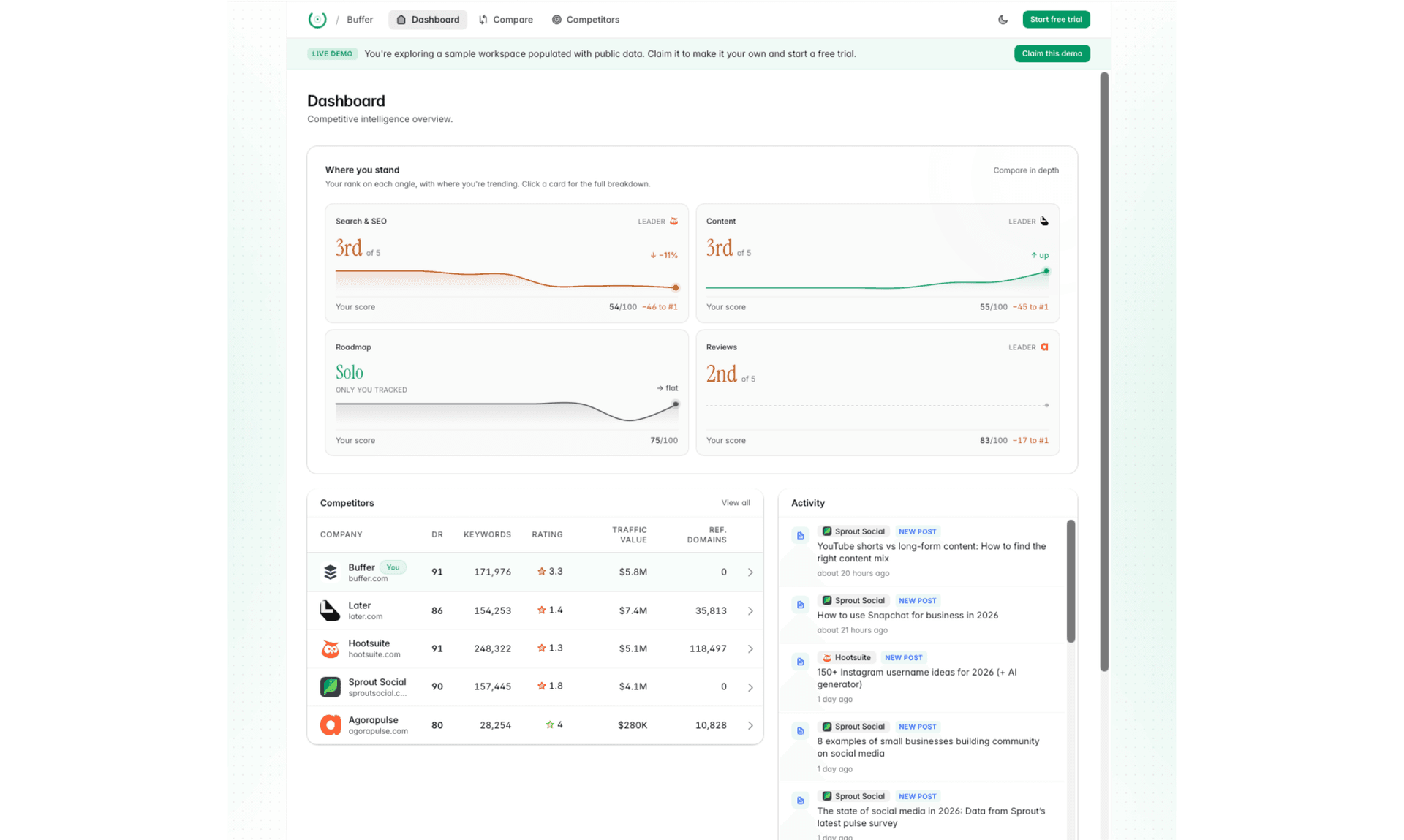
Task: Open the Content rank card
Action: pos(877,263)
